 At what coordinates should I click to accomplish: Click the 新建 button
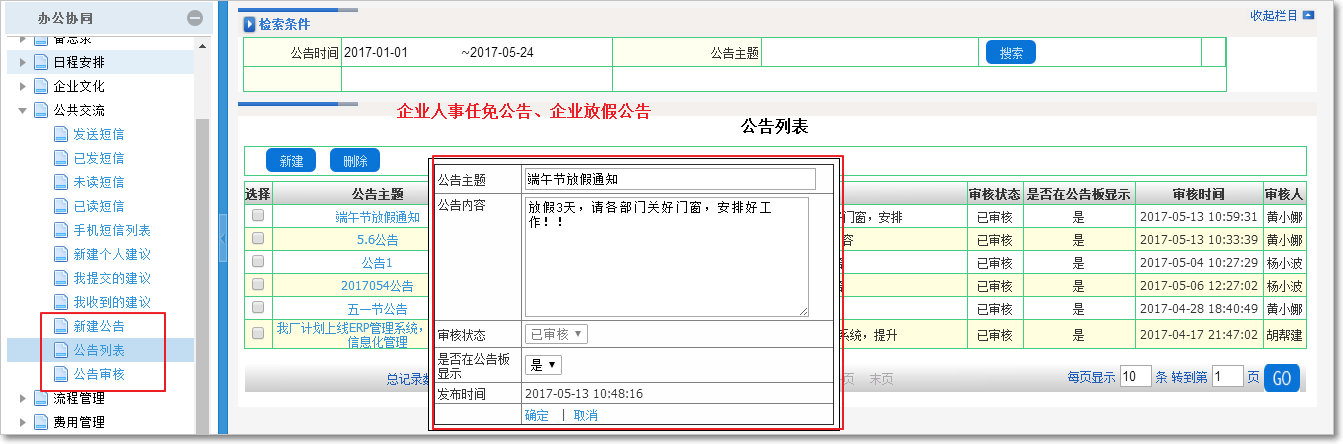pos(291,160)
